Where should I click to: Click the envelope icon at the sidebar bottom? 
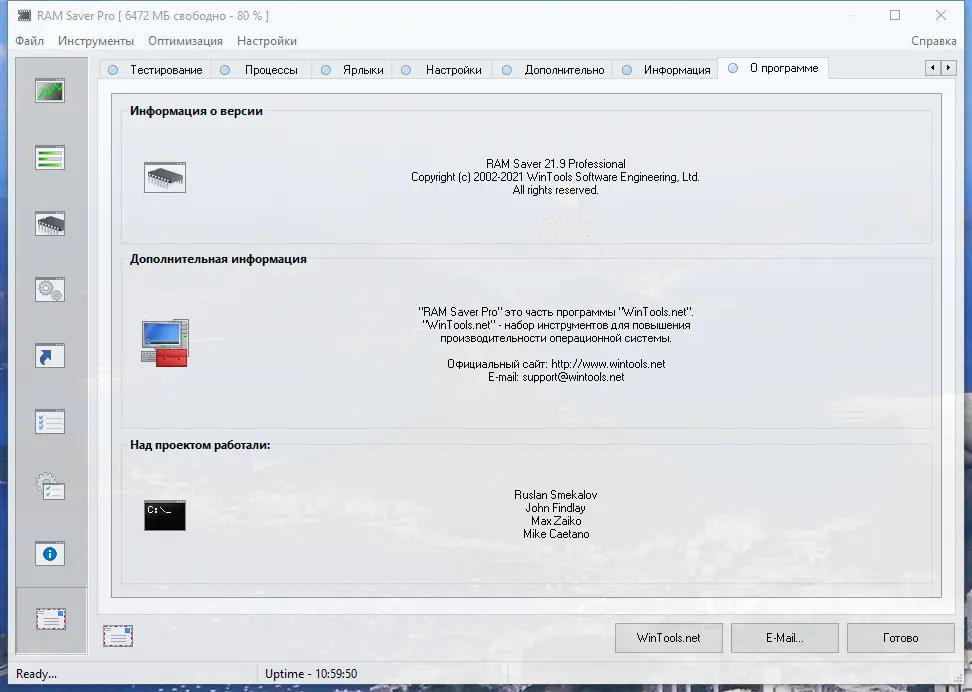click(x=50, y=620)
